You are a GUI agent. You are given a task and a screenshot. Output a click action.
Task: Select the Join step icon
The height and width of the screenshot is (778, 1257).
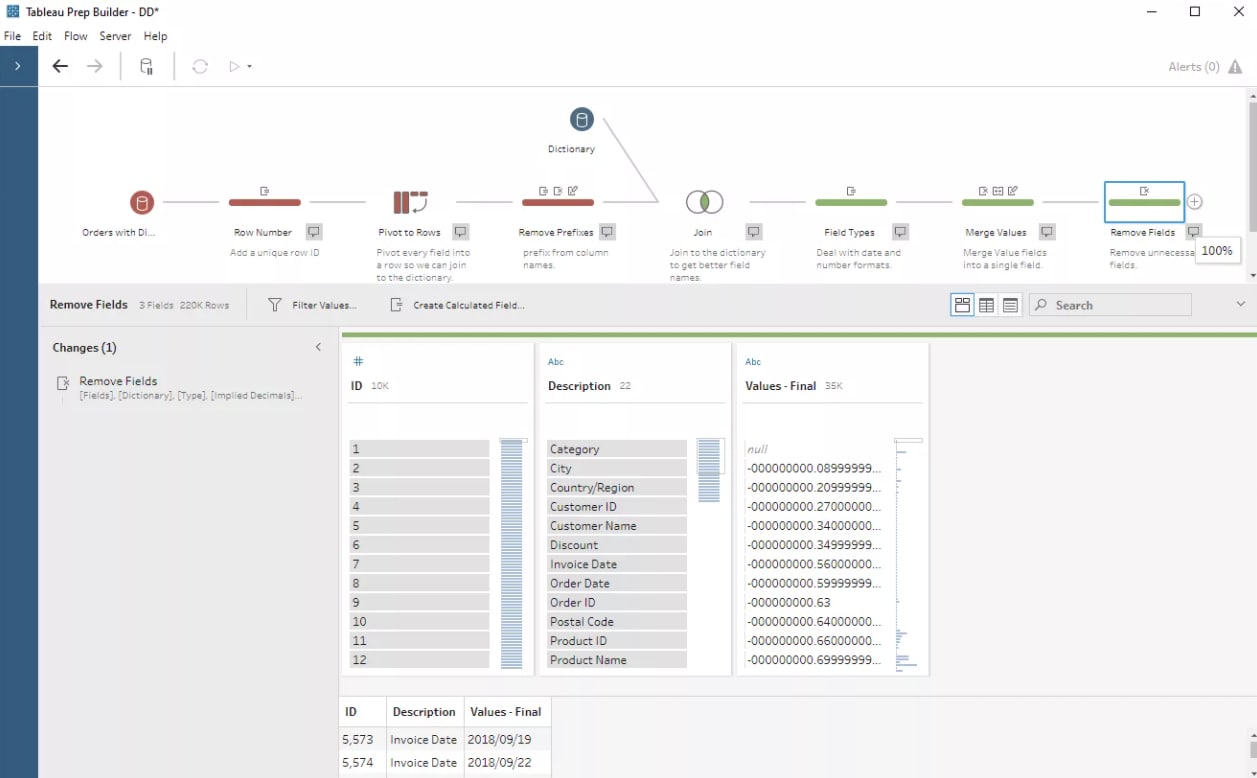(x=704, y=203)
